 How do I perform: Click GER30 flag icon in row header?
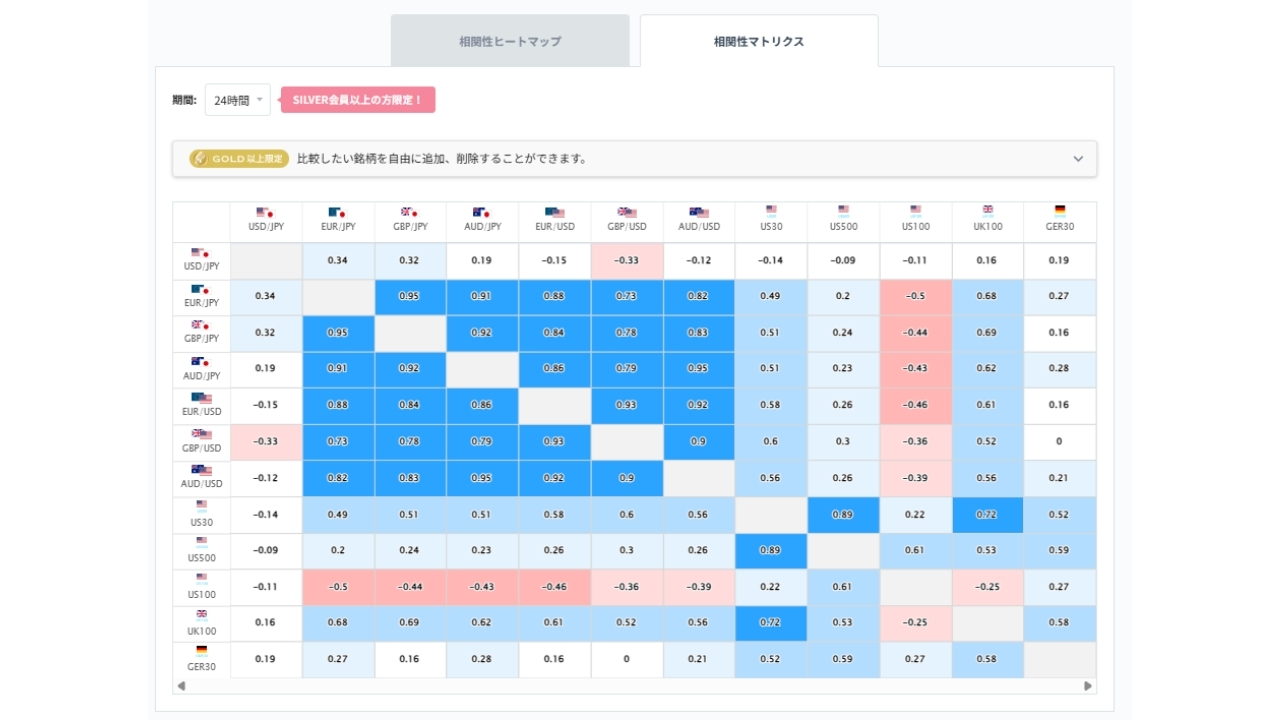coord(201,651)
